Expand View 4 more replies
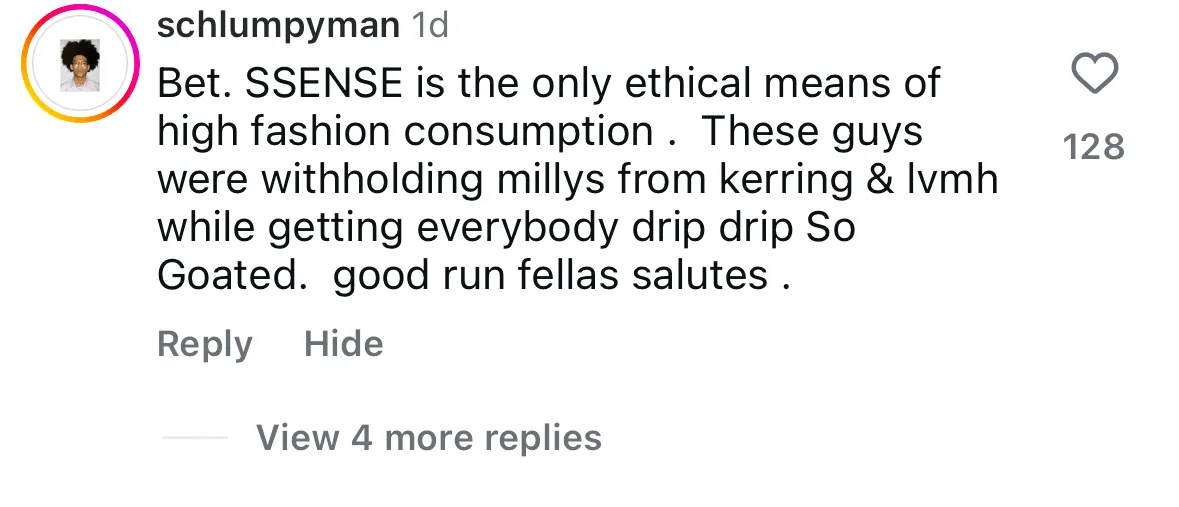This screenshot has height=507, width=1179. click(428, 437)
